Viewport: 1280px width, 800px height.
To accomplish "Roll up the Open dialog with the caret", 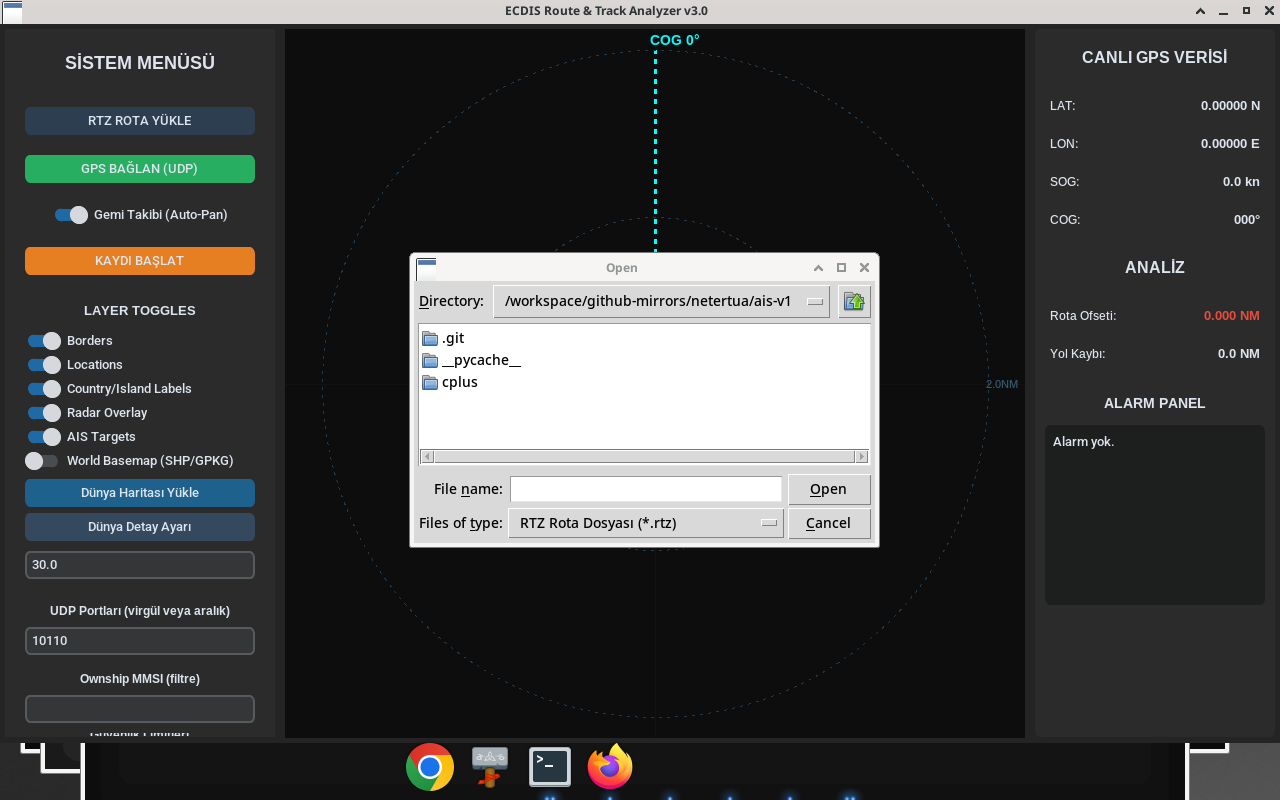I will [819, 267].
